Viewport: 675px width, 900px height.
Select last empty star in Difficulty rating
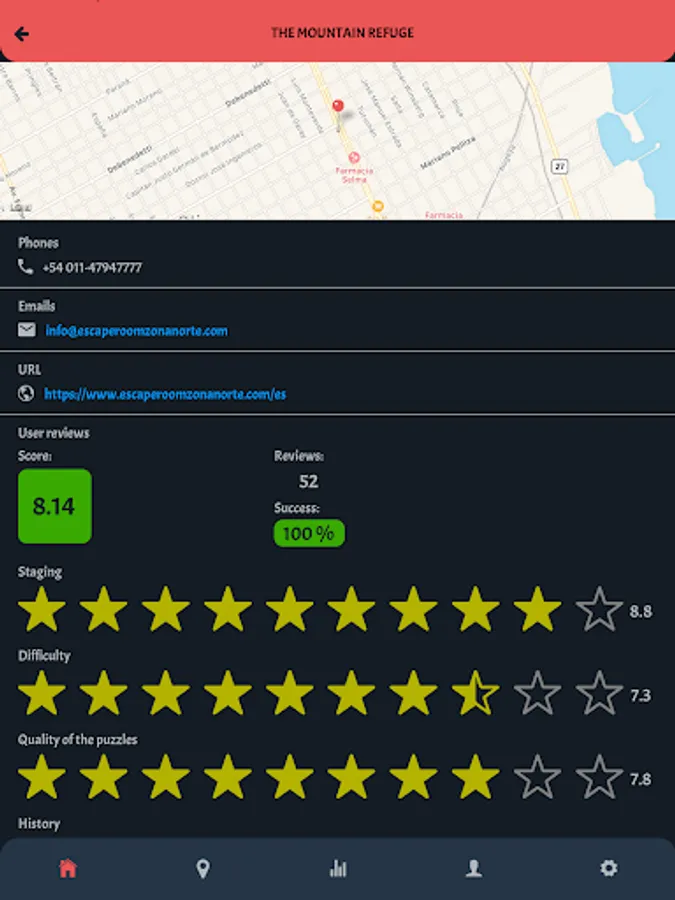pos(599,692)
